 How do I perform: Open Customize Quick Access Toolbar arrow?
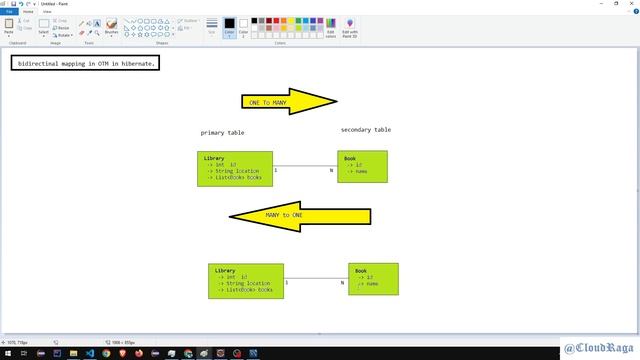[x=34, y=4]
